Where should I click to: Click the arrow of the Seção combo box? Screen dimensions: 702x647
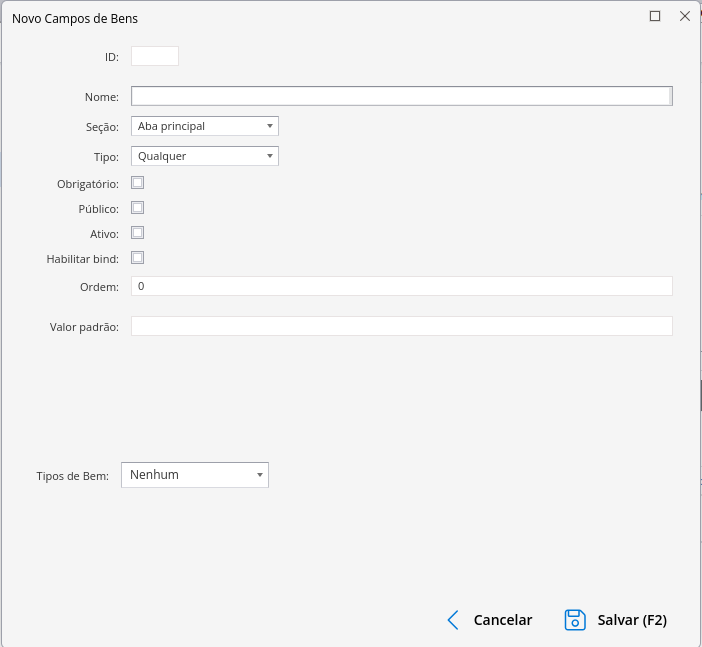click(x=270, y=126)
